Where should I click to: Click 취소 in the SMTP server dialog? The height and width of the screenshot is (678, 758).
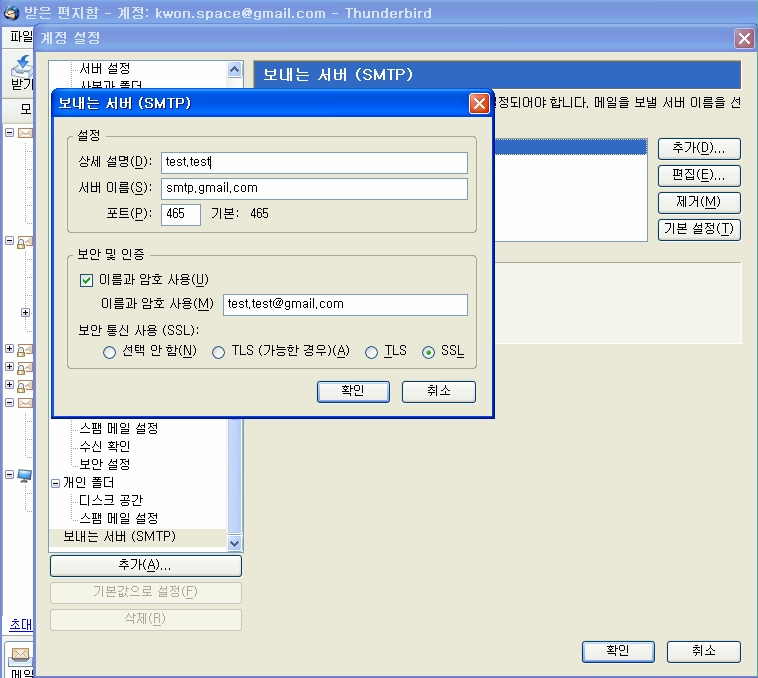[x=438, y=391]
